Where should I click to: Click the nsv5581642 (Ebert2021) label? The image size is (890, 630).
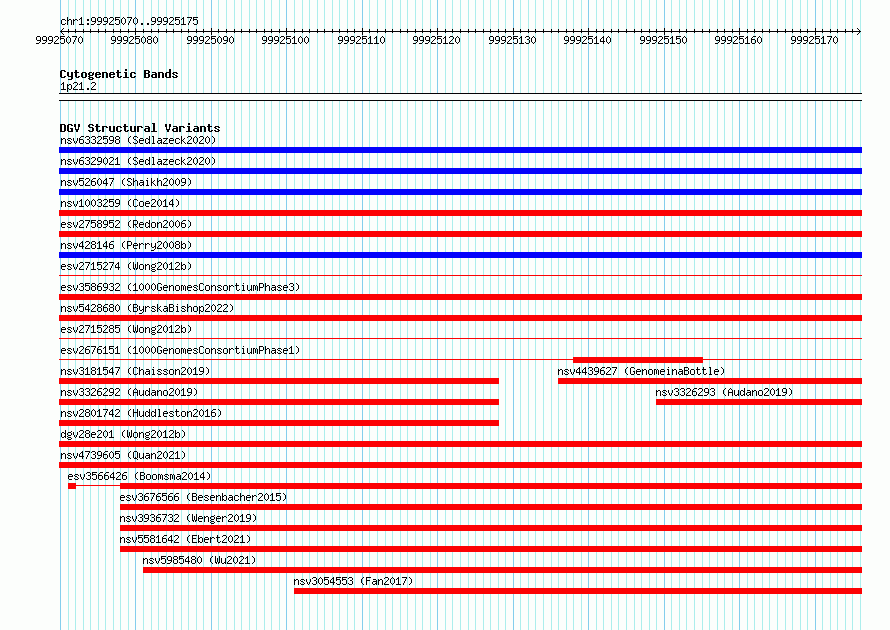[x=185, y=539]
